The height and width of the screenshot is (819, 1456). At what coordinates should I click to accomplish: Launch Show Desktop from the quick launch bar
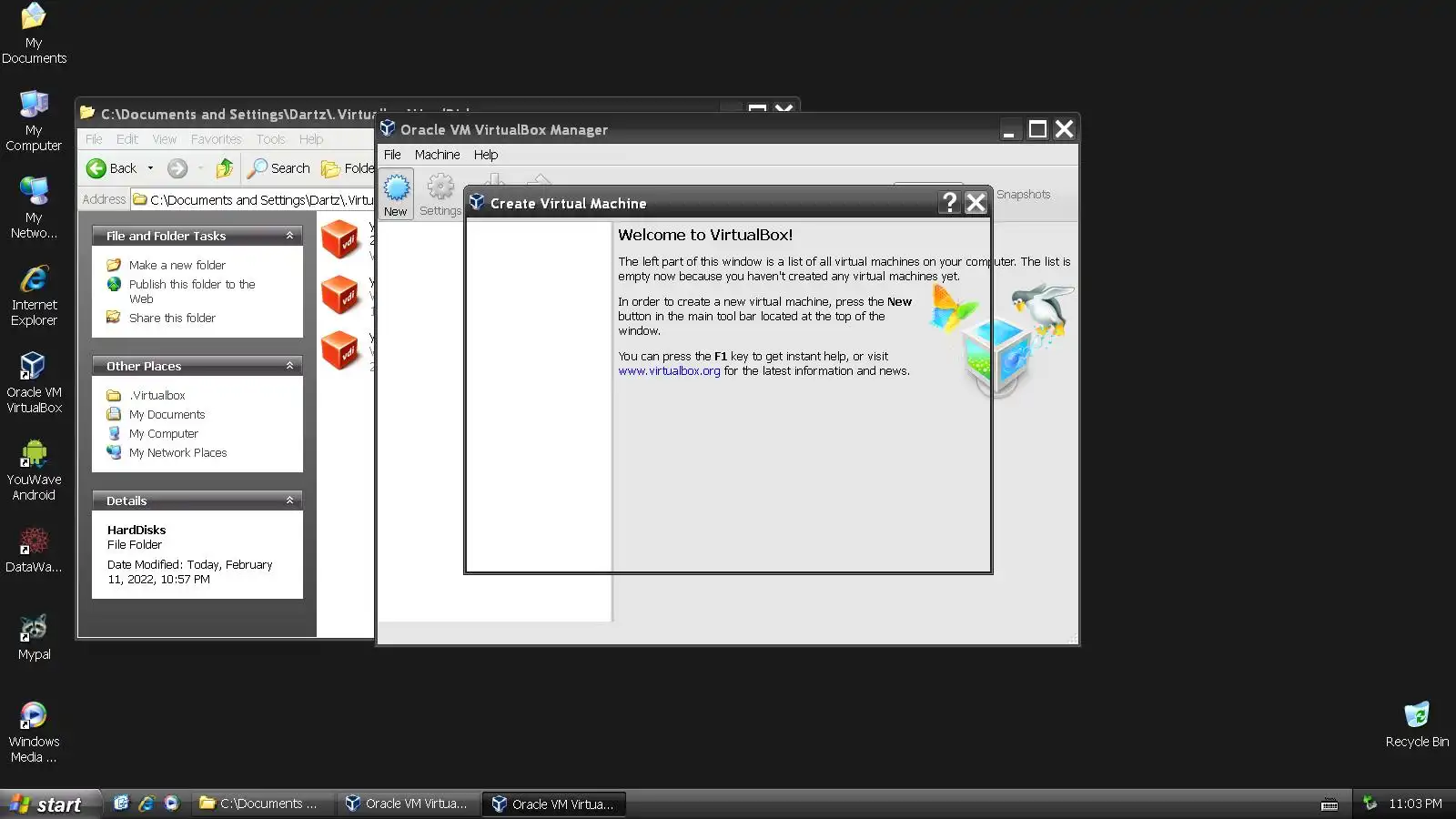click(x=121, y=804)
